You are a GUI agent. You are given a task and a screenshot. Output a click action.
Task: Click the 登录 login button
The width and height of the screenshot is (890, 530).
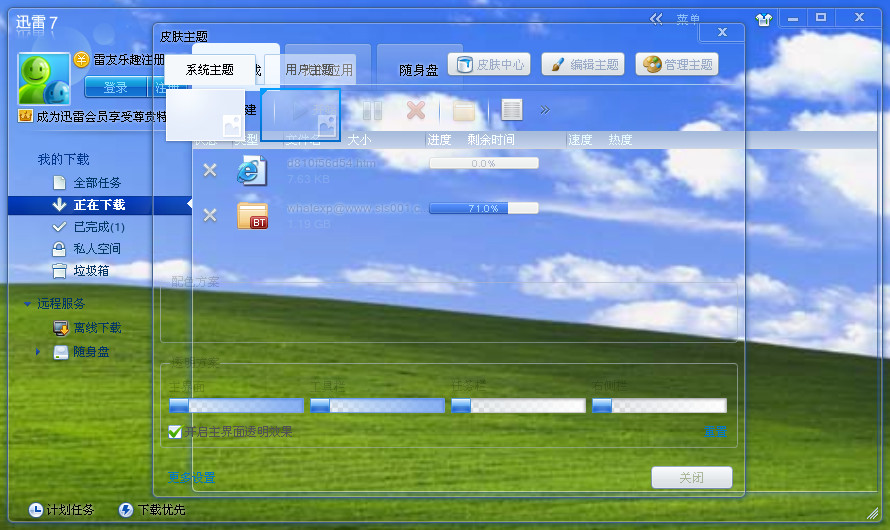(116, 87)
